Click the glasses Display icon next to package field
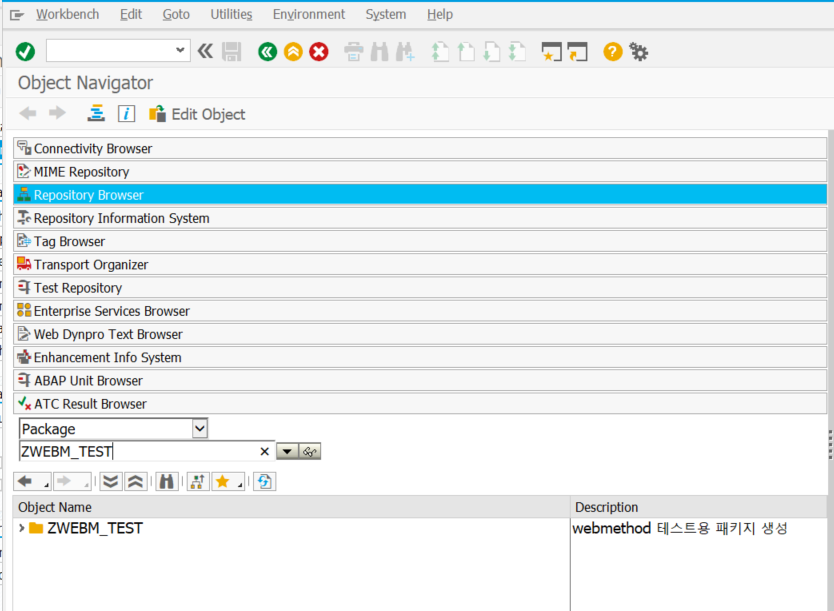Screen dimensions: 834x611 coord(310,452)
